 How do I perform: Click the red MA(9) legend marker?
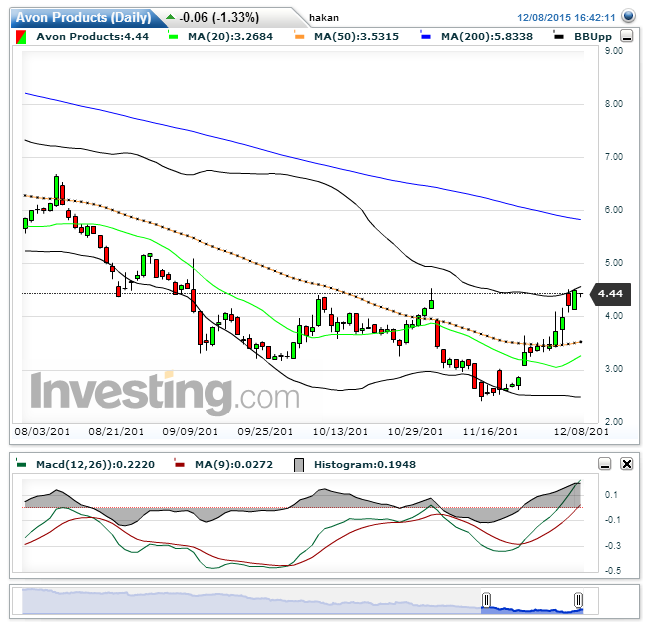coord(179,464)
